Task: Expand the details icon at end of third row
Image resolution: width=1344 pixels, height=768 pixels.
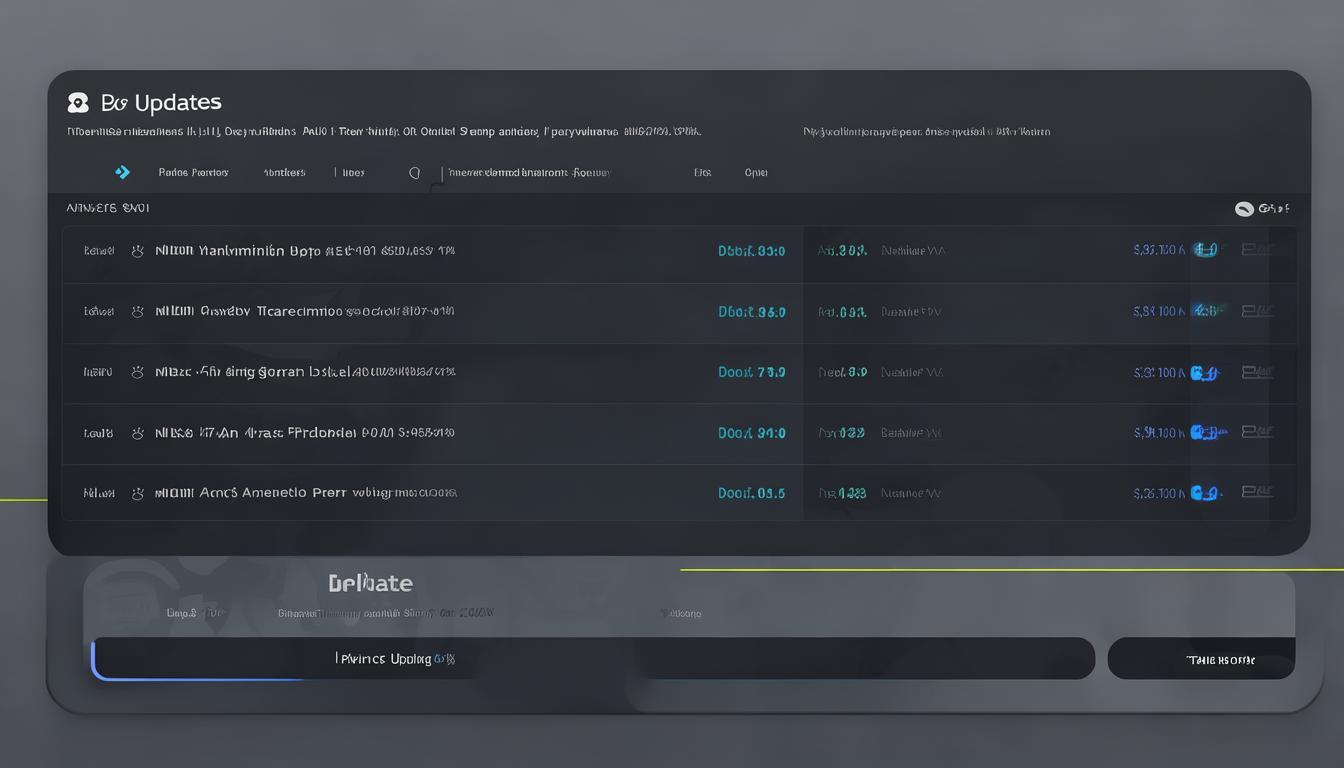Action: [x=1257, y=372]
